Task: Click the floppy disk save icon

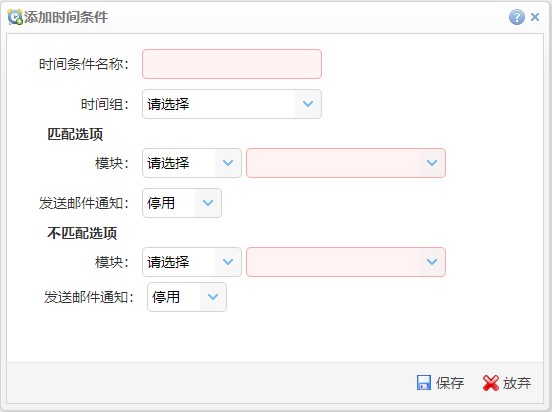Action: coord(424,382)
